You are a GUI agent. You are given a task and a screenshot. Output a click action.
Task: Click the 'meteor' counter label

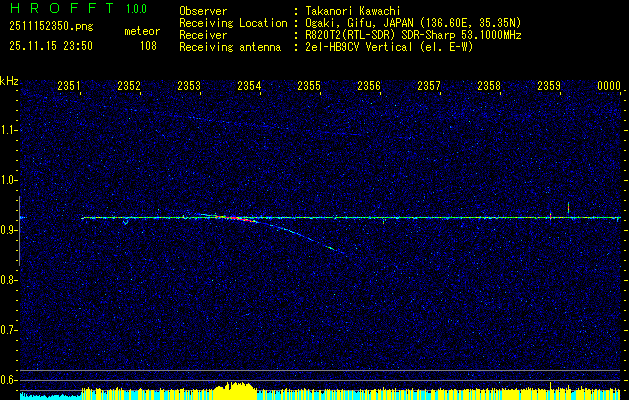click(x=142, y=31)
